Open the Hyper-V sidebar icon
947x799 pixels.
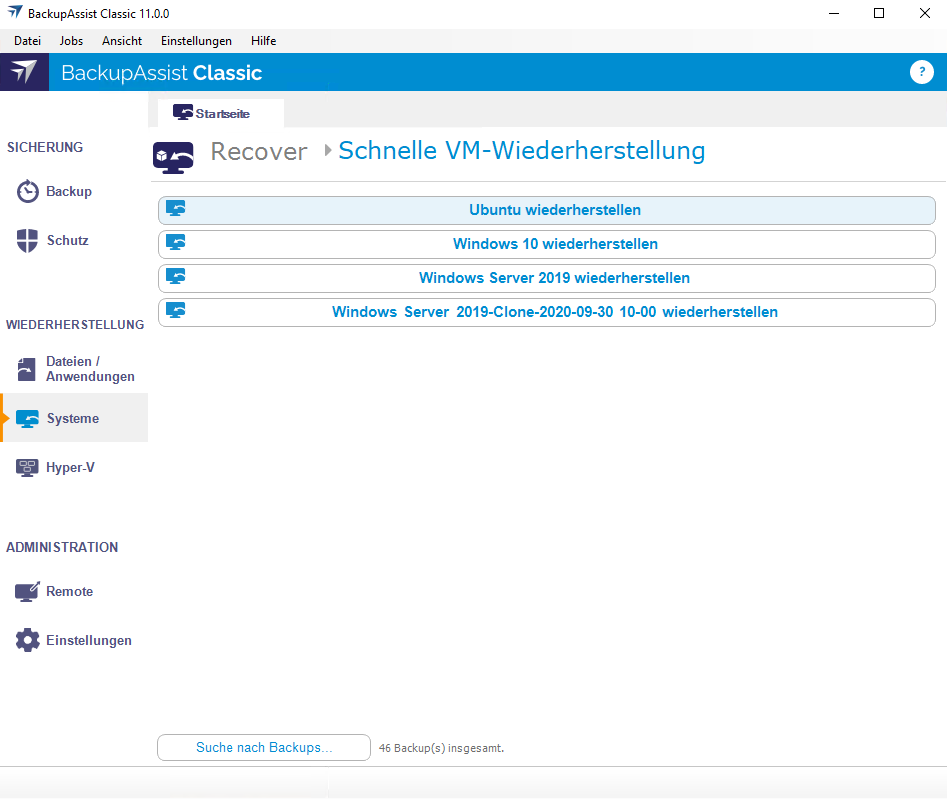[x=28, y=468]
